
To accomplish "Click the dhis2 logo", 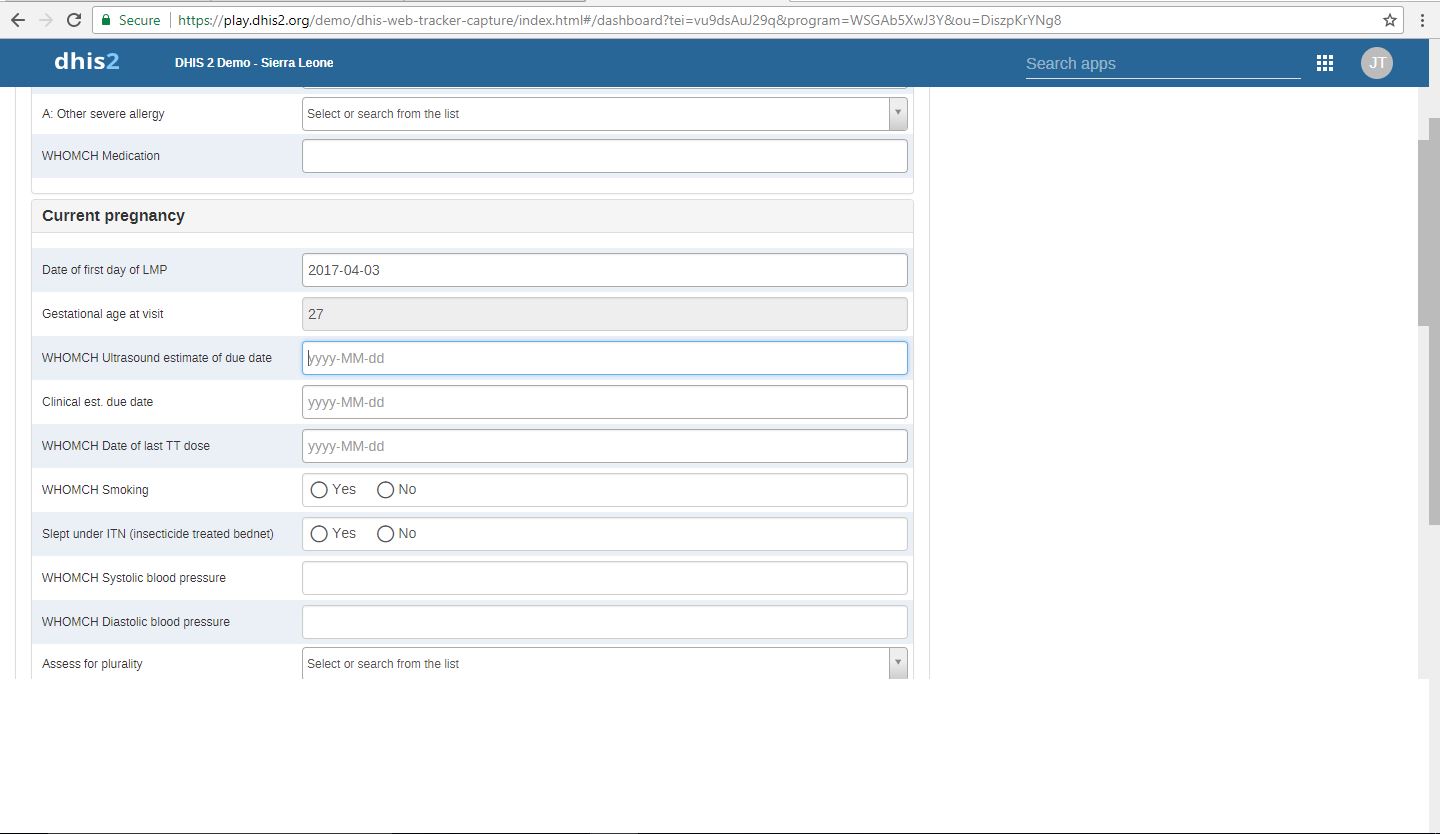I will [87, 62].
